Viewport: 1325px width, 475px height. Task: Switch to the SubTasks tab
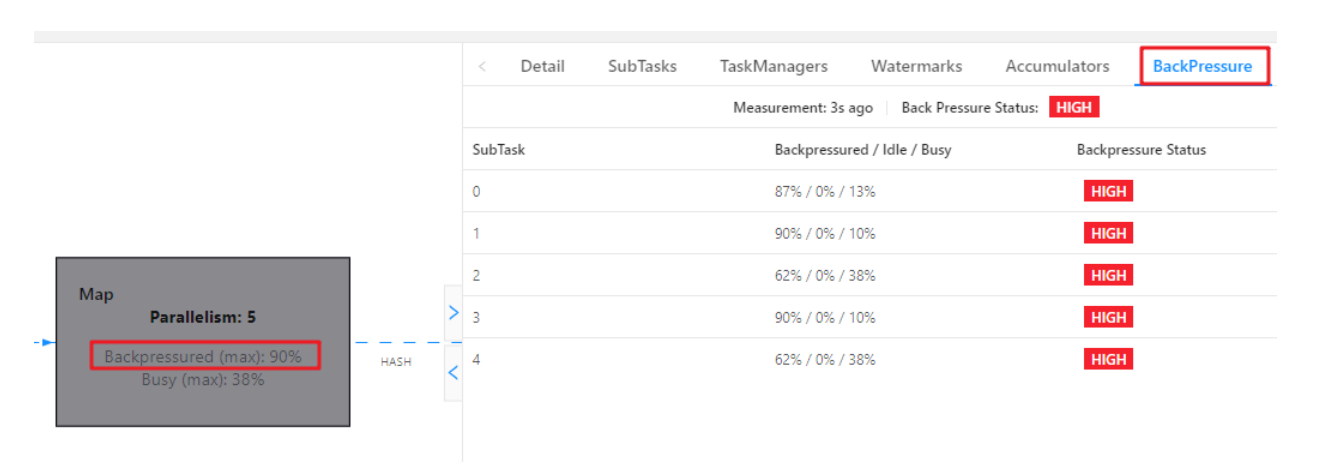pos(642,67)
